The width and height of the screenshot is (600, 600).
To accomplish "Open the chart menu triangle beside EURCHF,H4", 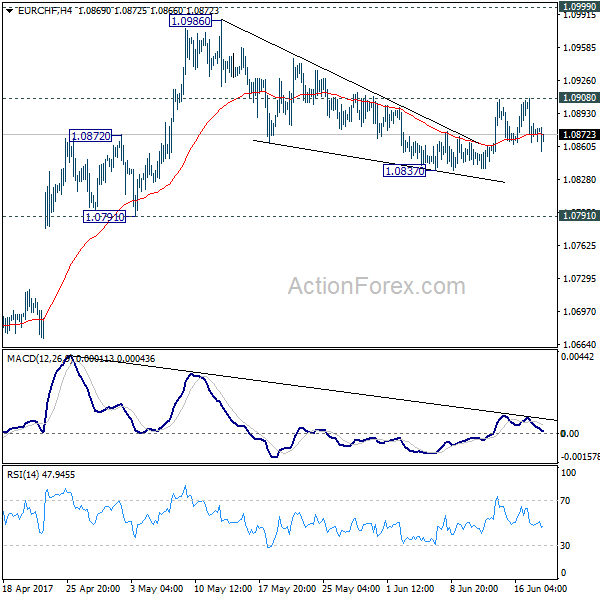I will 10,11.
